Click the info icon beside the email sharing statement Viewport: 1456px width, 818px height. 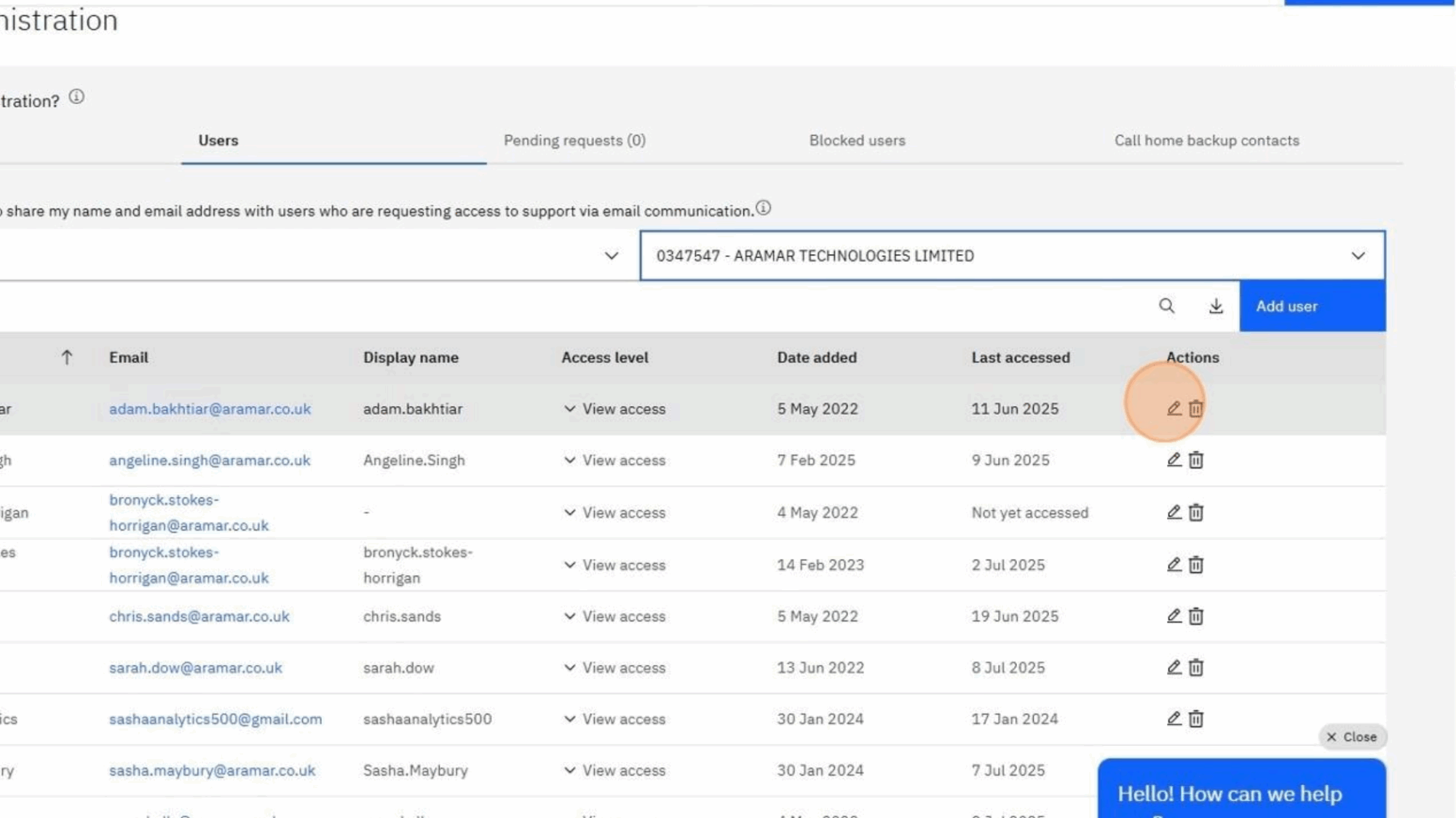point(761,207)
